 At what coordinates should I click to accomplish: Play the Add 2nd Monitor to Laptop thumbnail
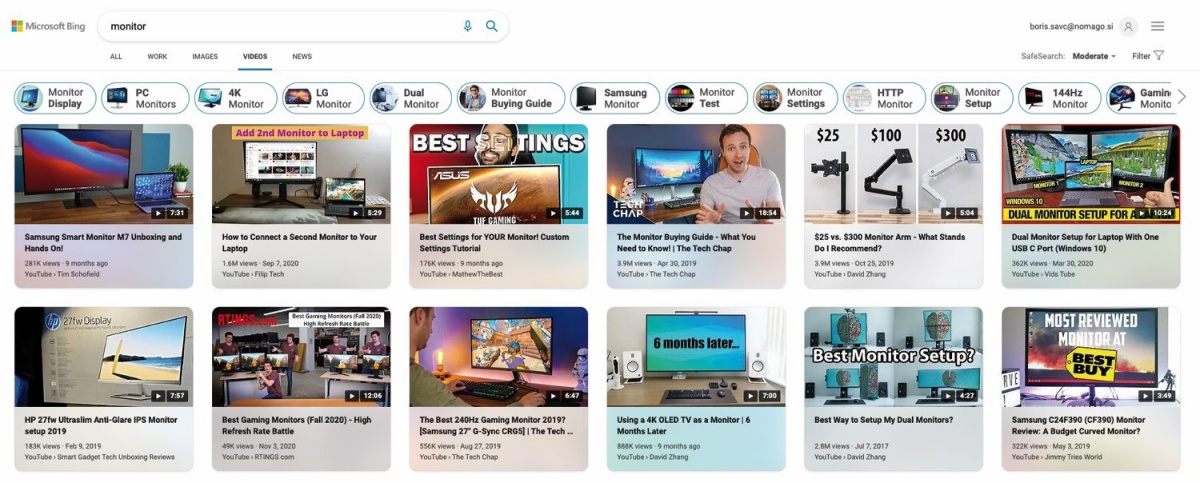(x=301, y=173)
